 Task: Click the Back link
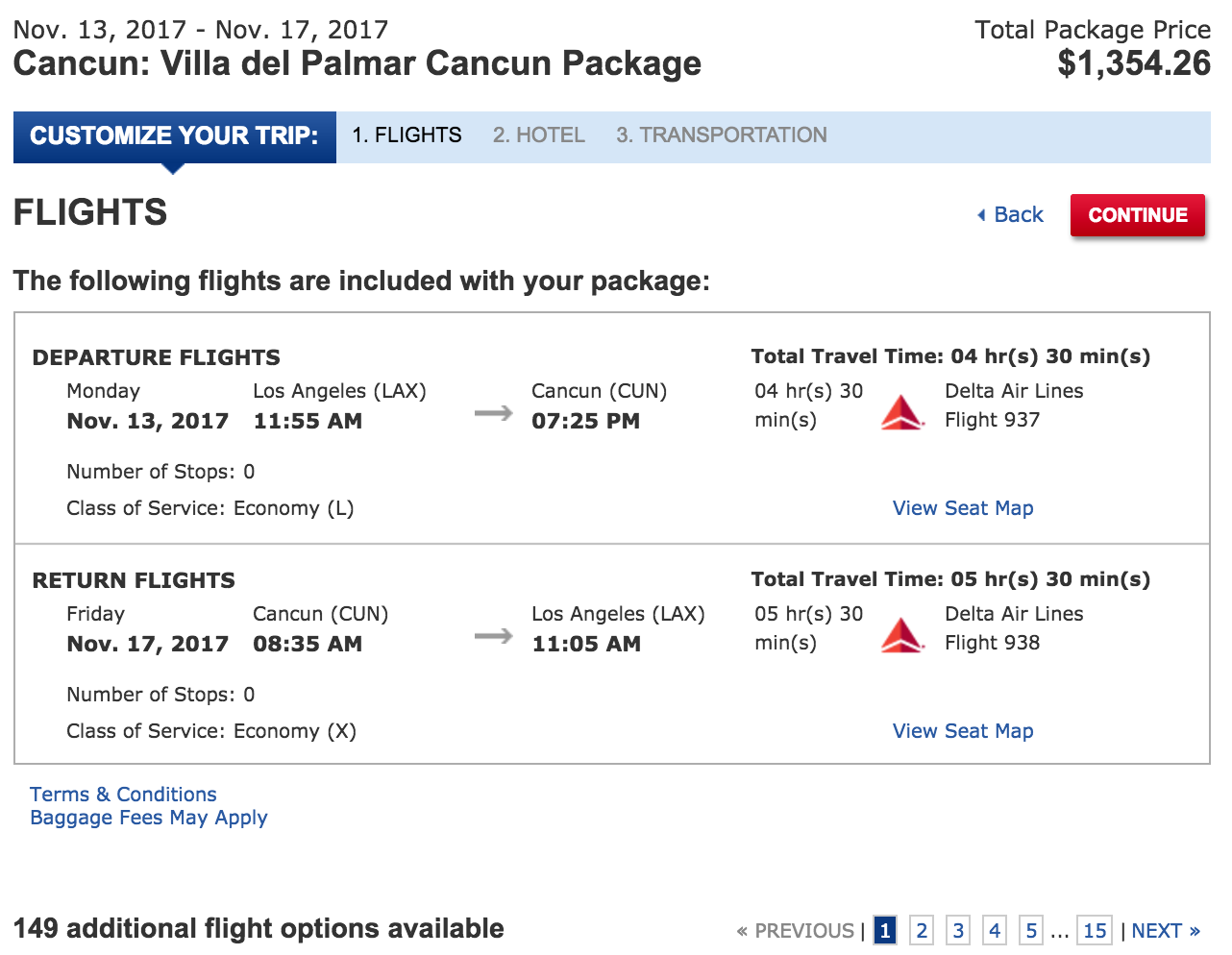1017,214
